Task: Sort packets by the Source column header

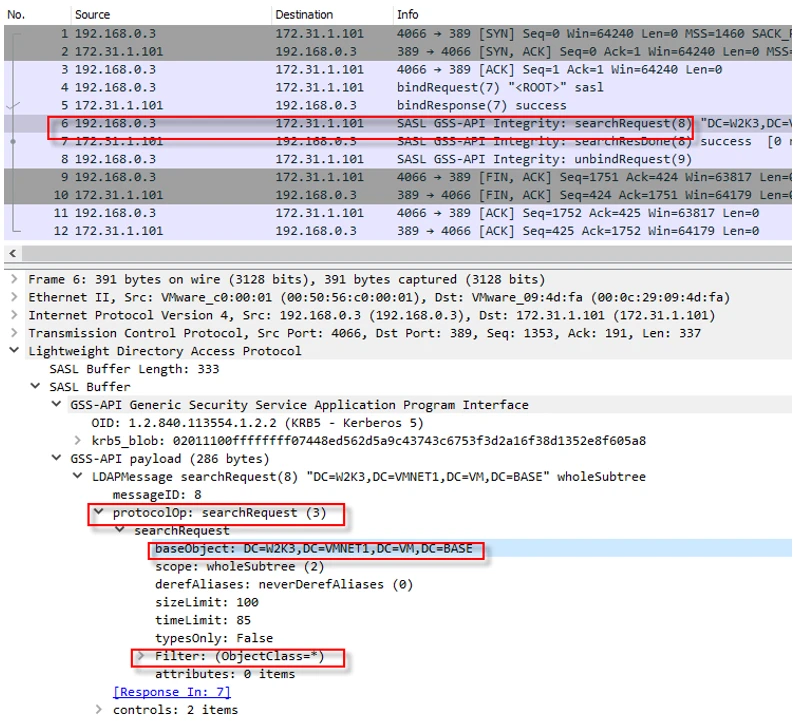Action: [95, 15]
